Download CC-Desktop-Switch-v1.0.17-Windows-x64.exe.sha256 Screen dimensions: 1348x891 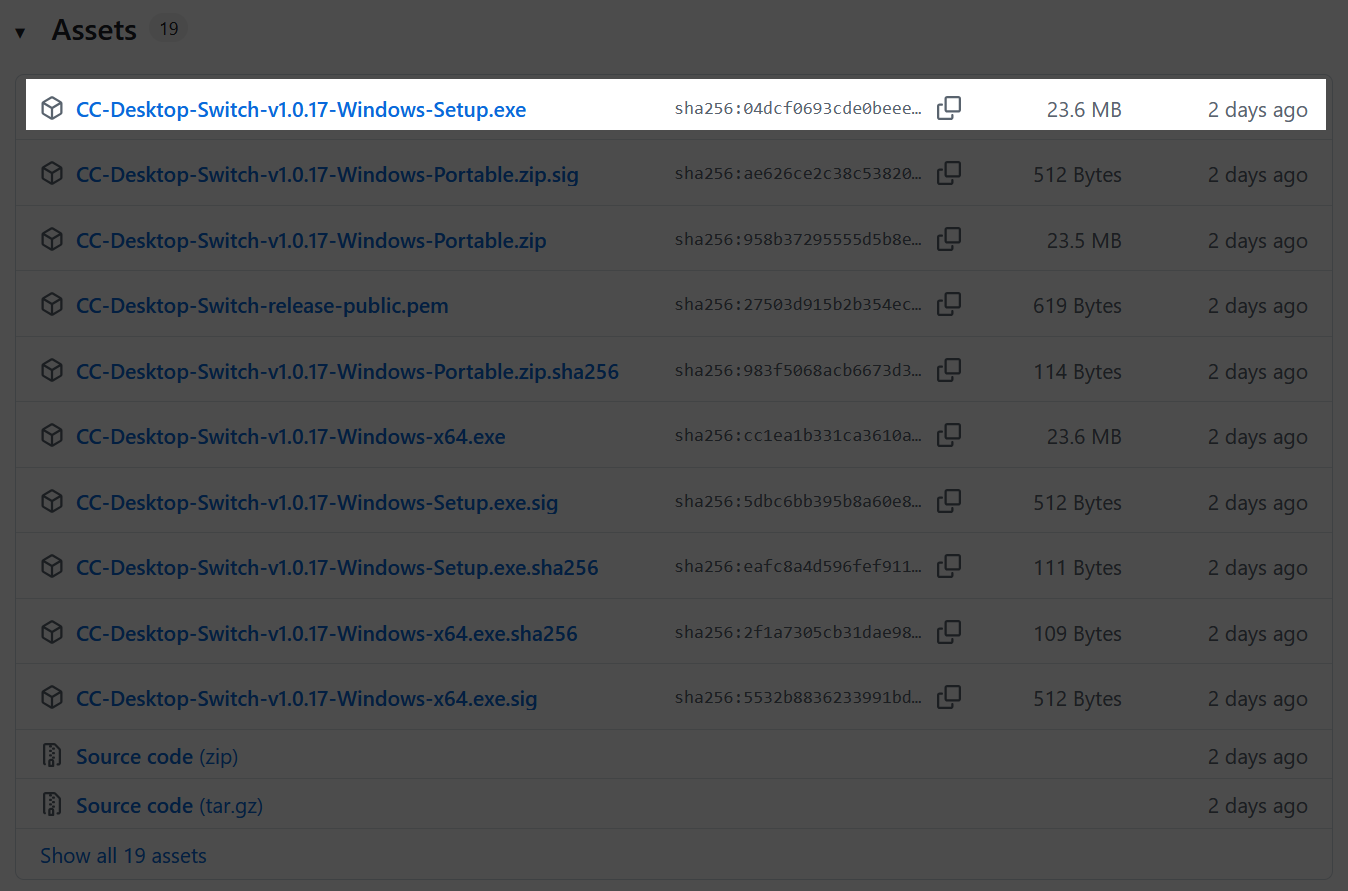[x=327, y=634]
